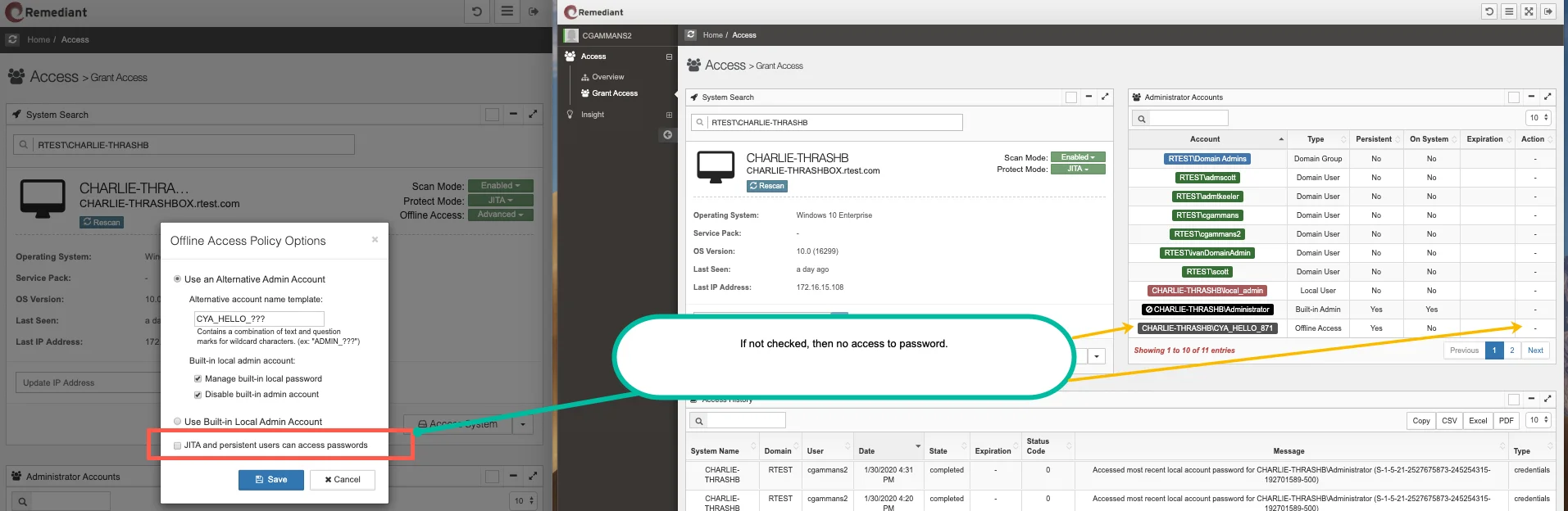Click Next in Administrator Accounts pagination
The image size is (1568, 511).
(1535, 350)
